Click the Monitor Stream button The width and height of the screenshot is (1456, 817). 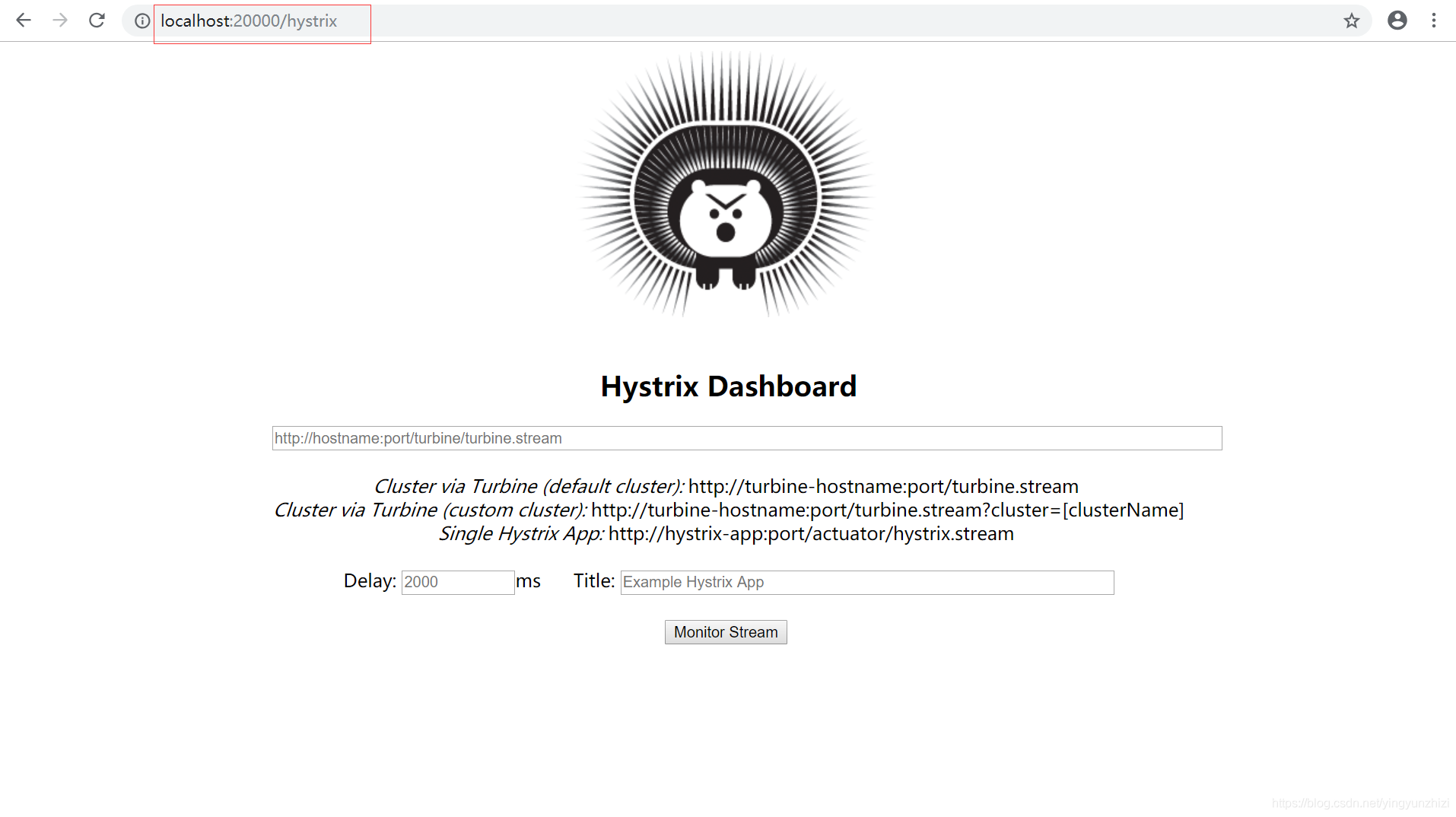726,632
